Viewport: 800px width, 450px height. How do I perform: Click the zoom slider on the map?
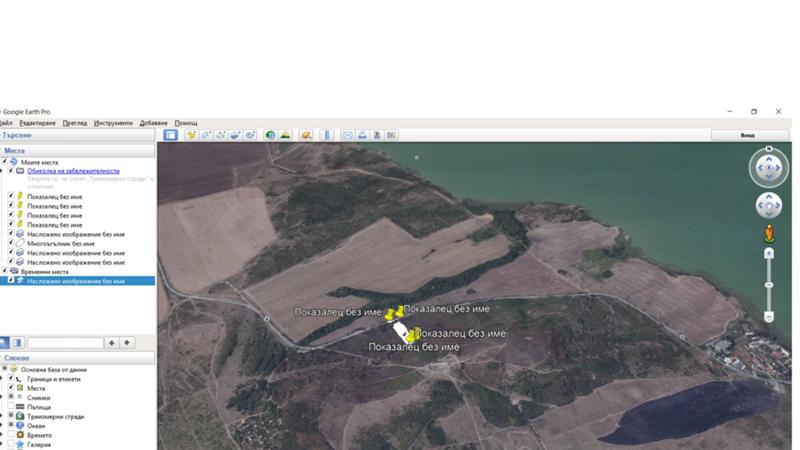(768, 283)
